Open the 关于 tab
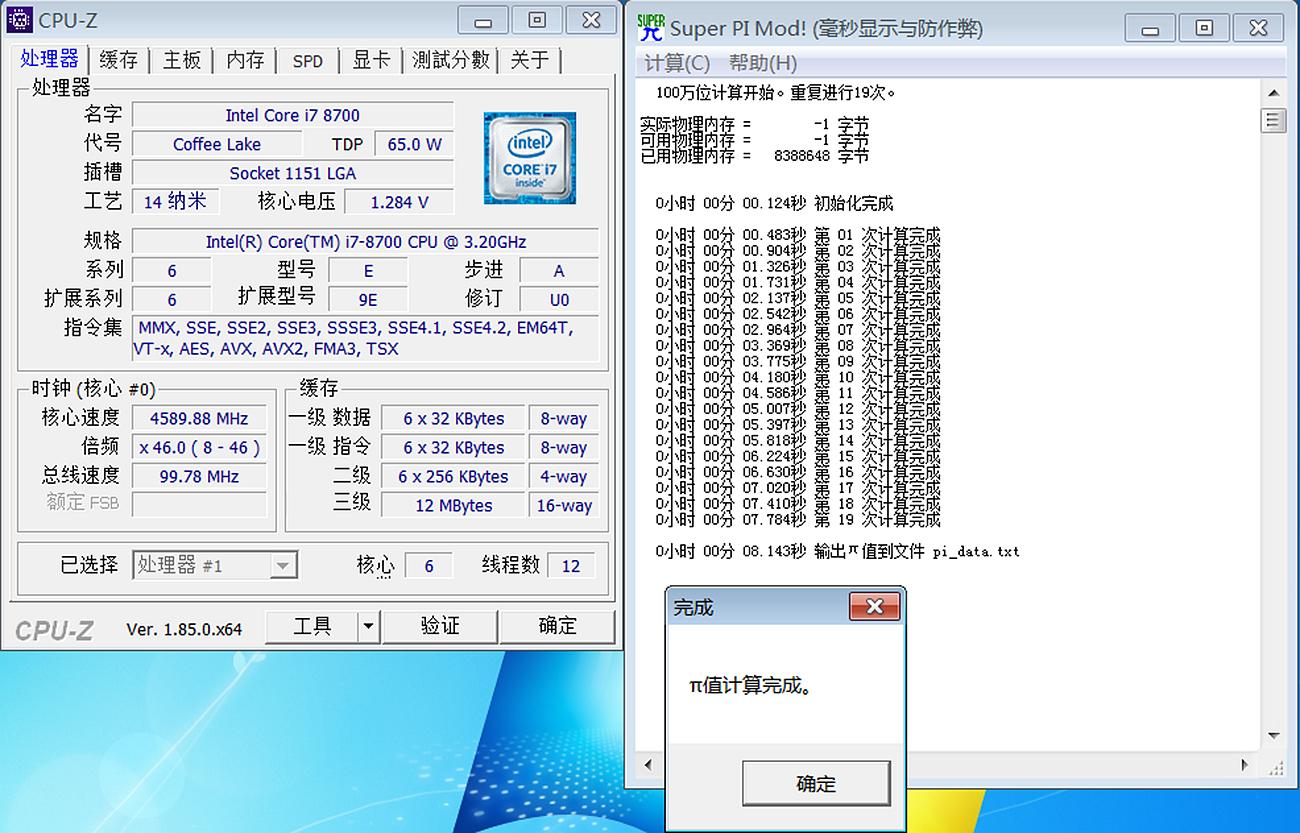 (530, 60)
